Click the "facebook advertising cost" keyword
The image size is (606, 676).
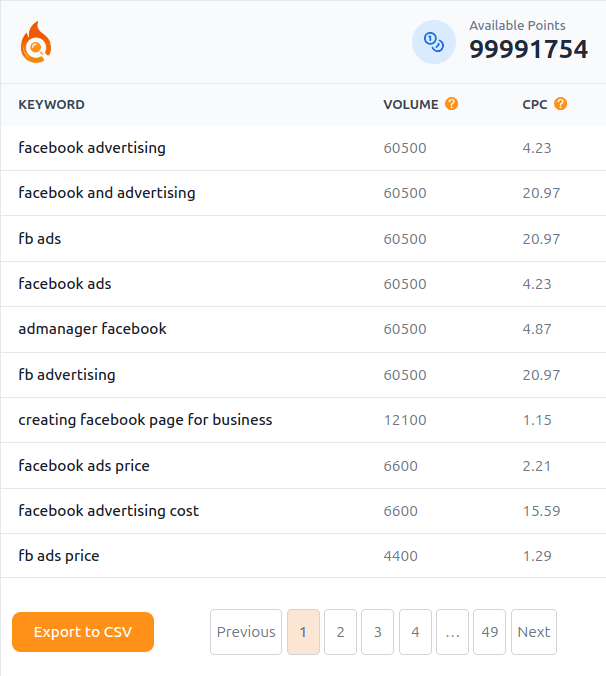(x=108, y=511)
